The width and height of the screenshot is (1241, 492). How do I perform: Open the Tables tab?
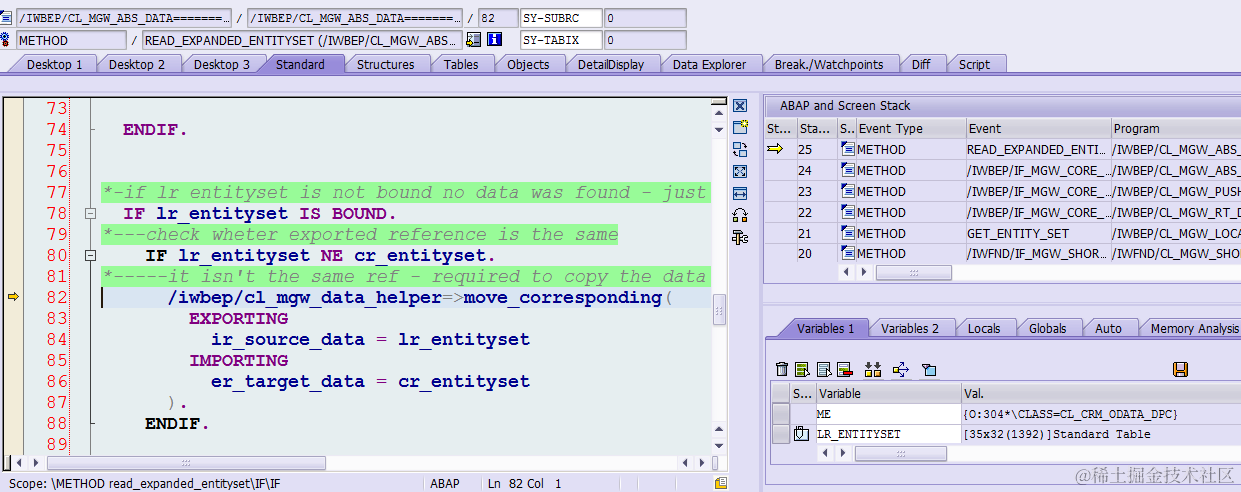coord(461,64)
